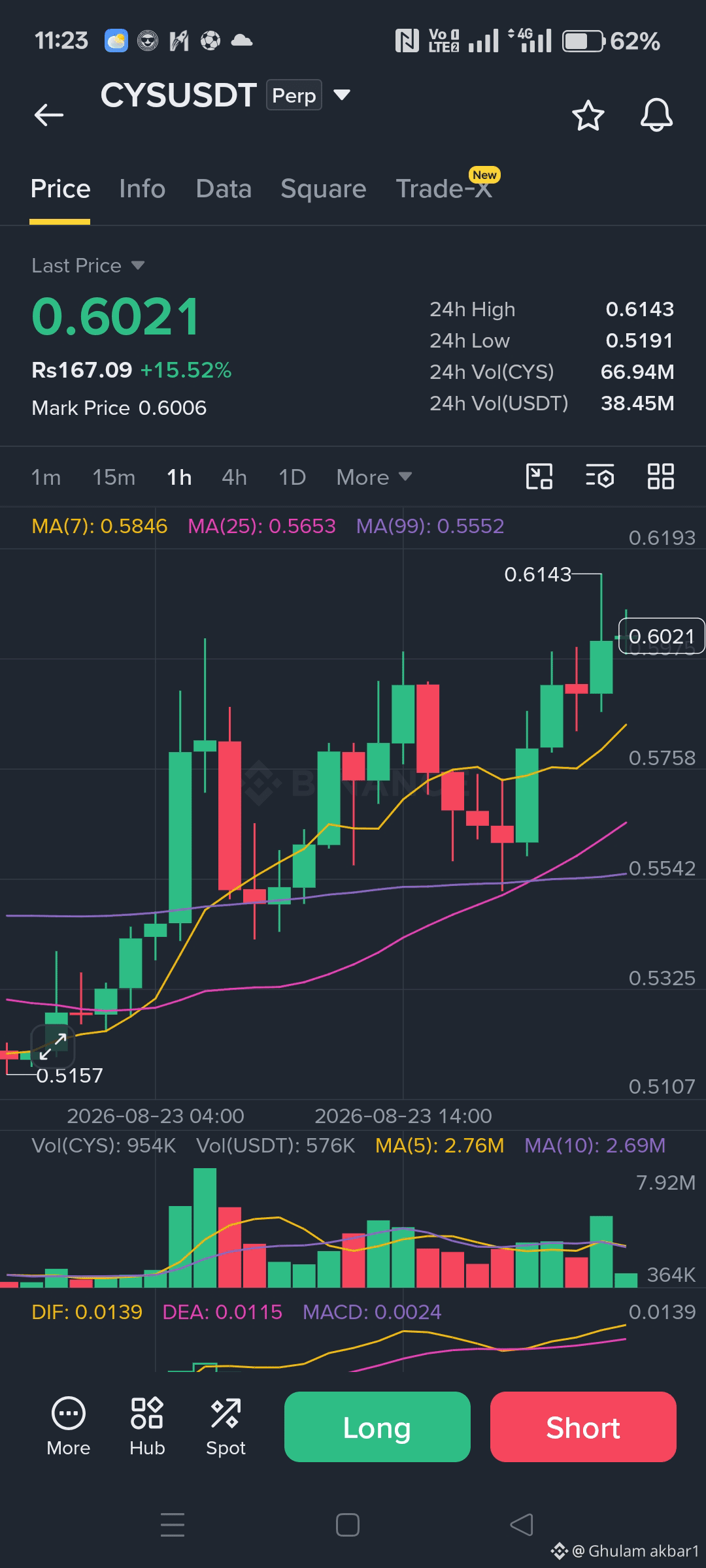Open chart indicator settings icon
706x1568 pixels.
600,476
